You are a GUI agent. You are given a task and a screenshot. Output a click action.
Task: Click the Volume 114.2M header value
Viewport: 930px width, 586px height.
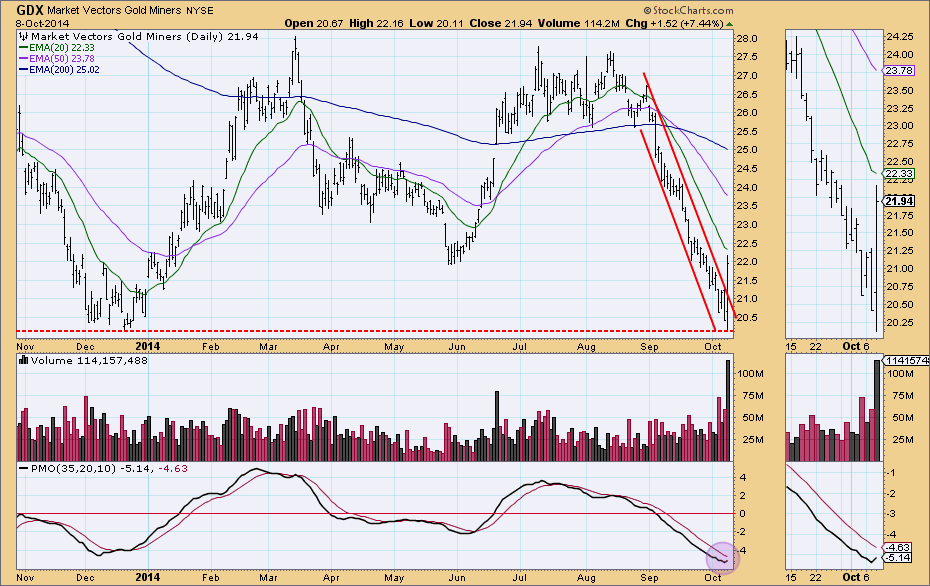[x=579, y=24]
